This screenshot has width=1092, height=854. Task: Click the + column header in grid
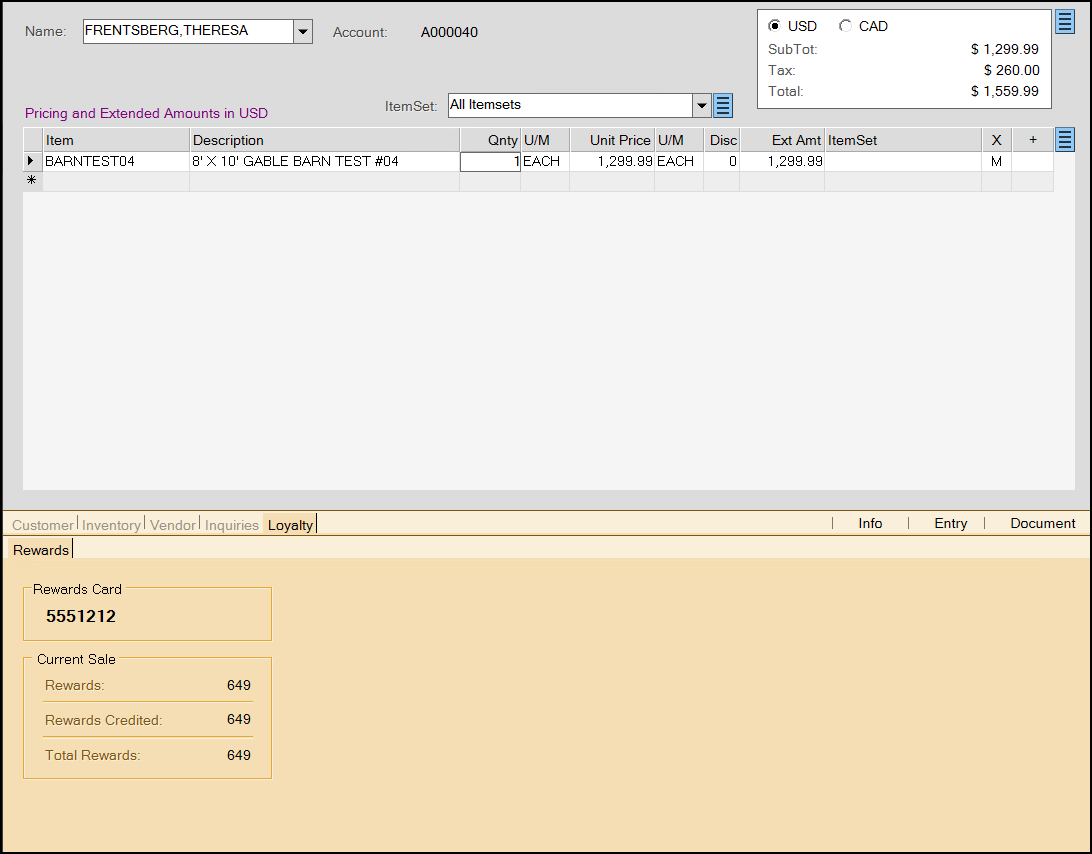1032,140
